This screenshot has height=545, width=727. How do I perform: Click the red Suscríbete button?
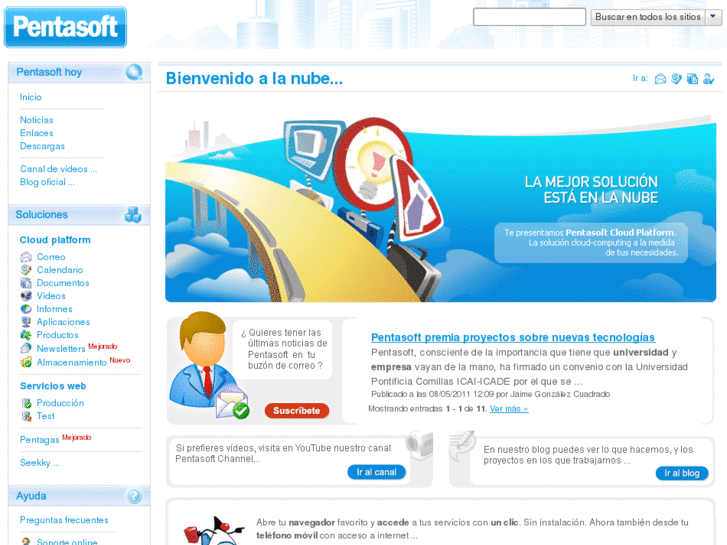tap(297, 410)
